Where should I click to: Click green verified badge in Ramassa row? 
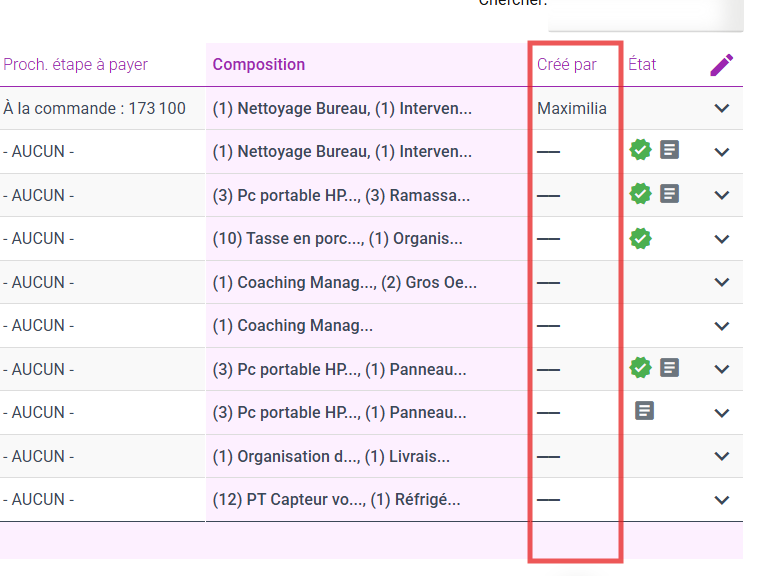tap(640, 194)
